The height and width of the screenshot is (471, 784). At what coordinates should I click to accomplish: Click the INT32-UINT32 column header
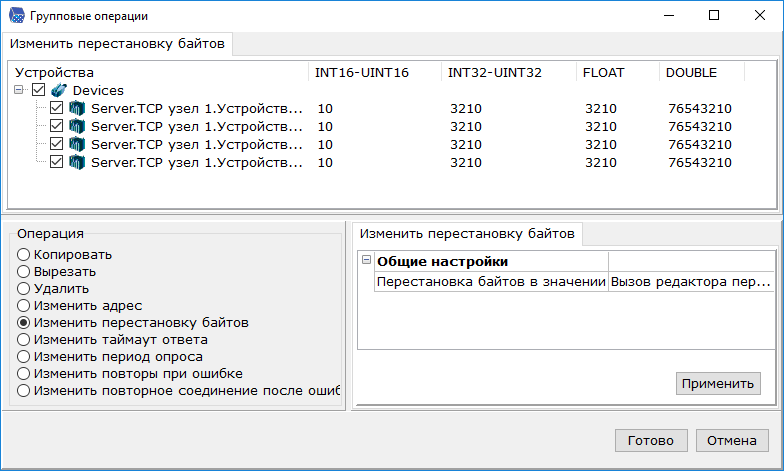(508, 72)
